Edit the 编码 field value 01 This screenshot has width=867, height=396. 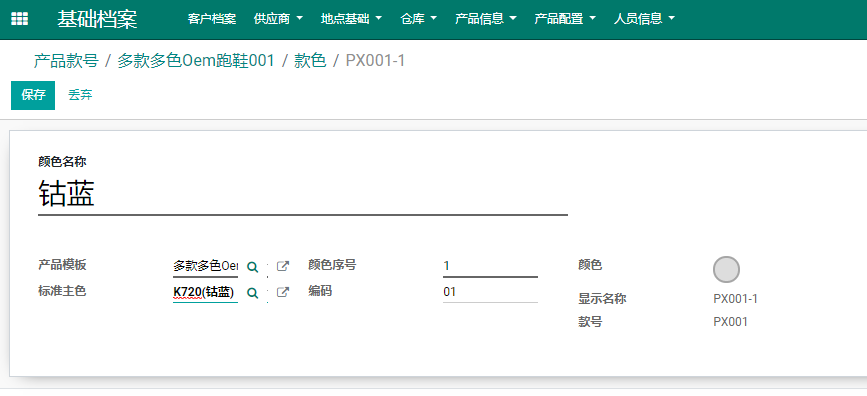coord(490,292)
